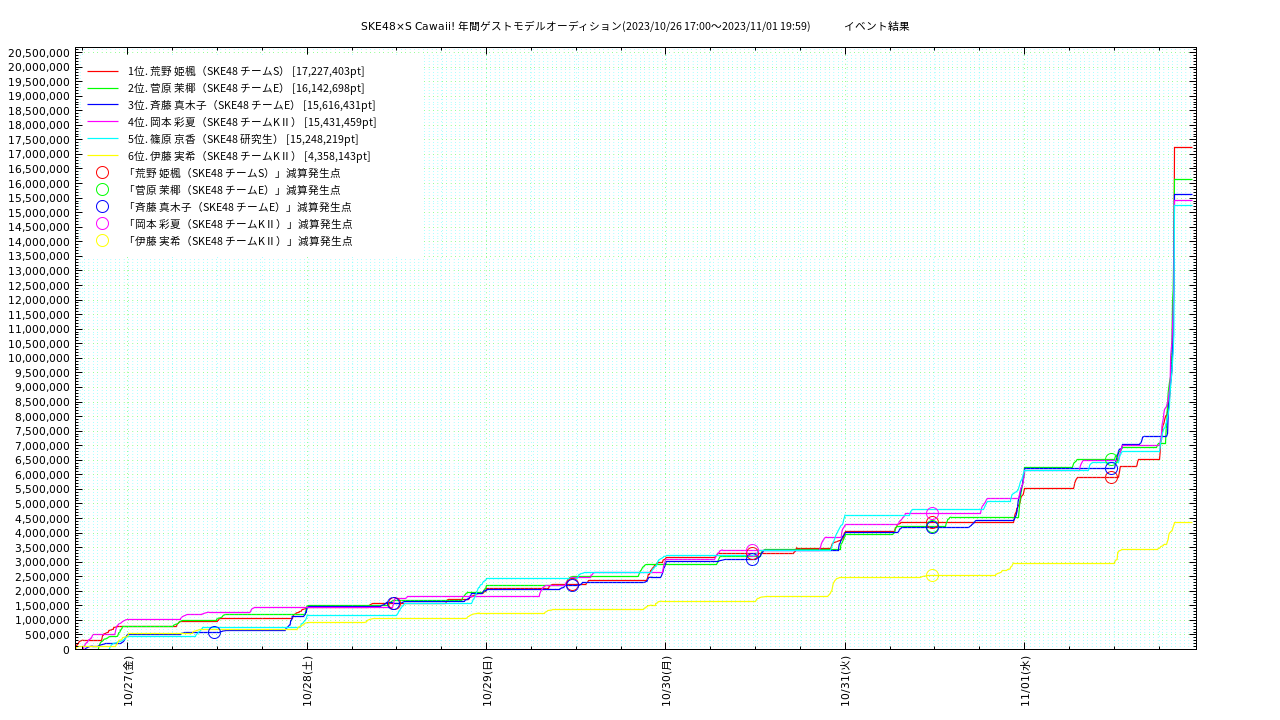Click the red circle marker in the legend
This screenshot has height=720, width=1280.
click(x=102, y=173)
